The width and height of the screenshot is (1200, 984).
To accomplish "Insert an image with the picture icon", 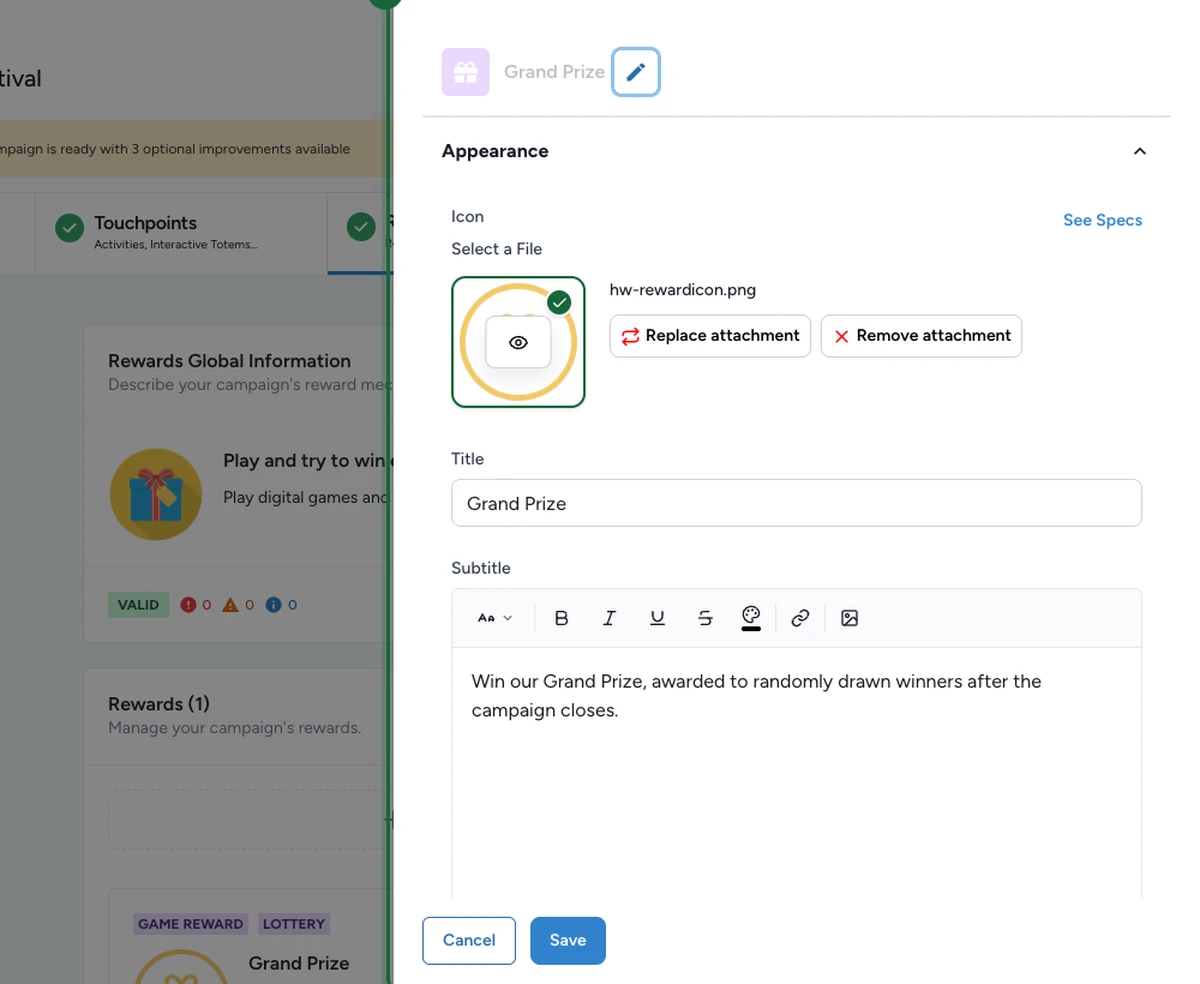I will pyautogui.click(x=849, y=618).
